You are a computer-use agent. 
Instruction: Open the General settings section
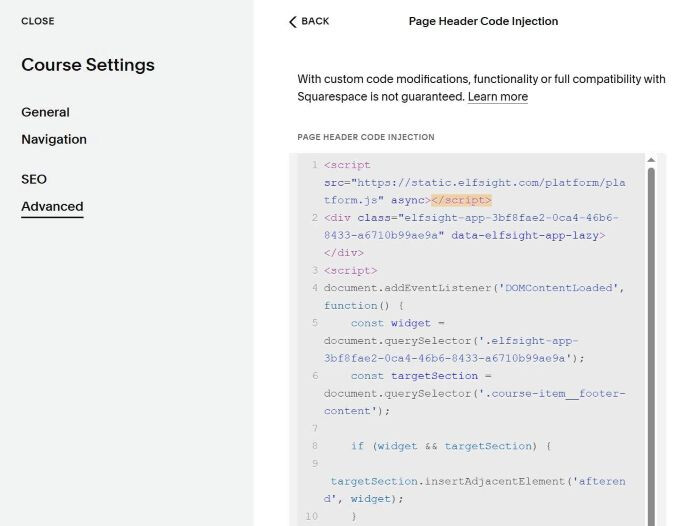point(46,112)
